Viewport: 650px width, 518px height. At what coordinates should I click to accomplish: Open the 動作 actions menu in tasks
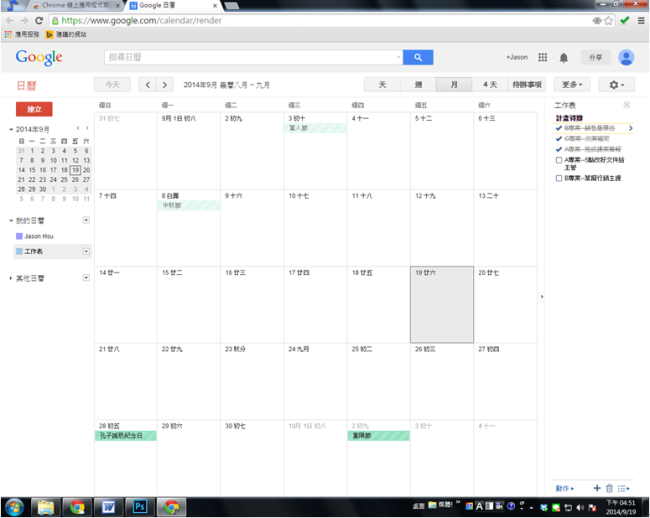[564, 488]
